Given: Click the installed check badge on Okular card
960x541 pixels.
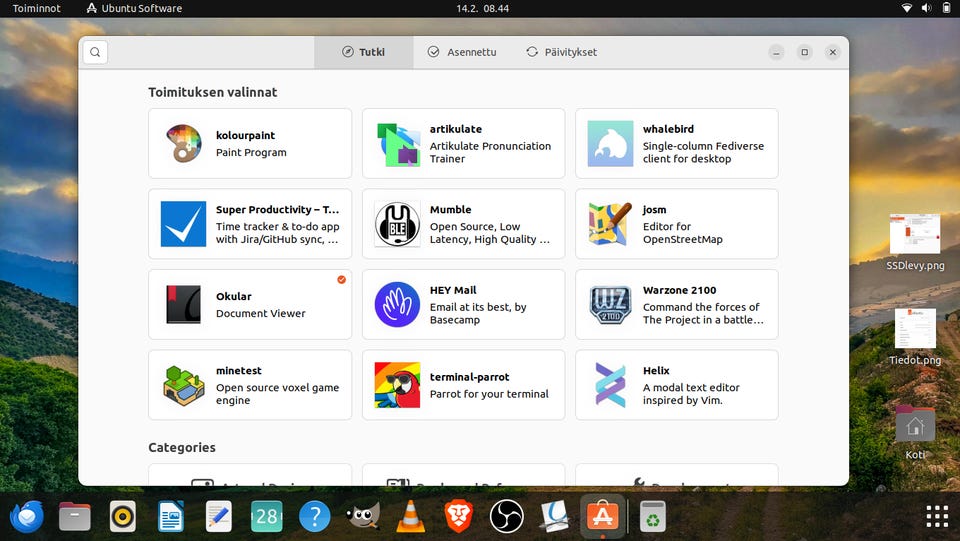Looking at the screenshot, I should click(342, 280).
